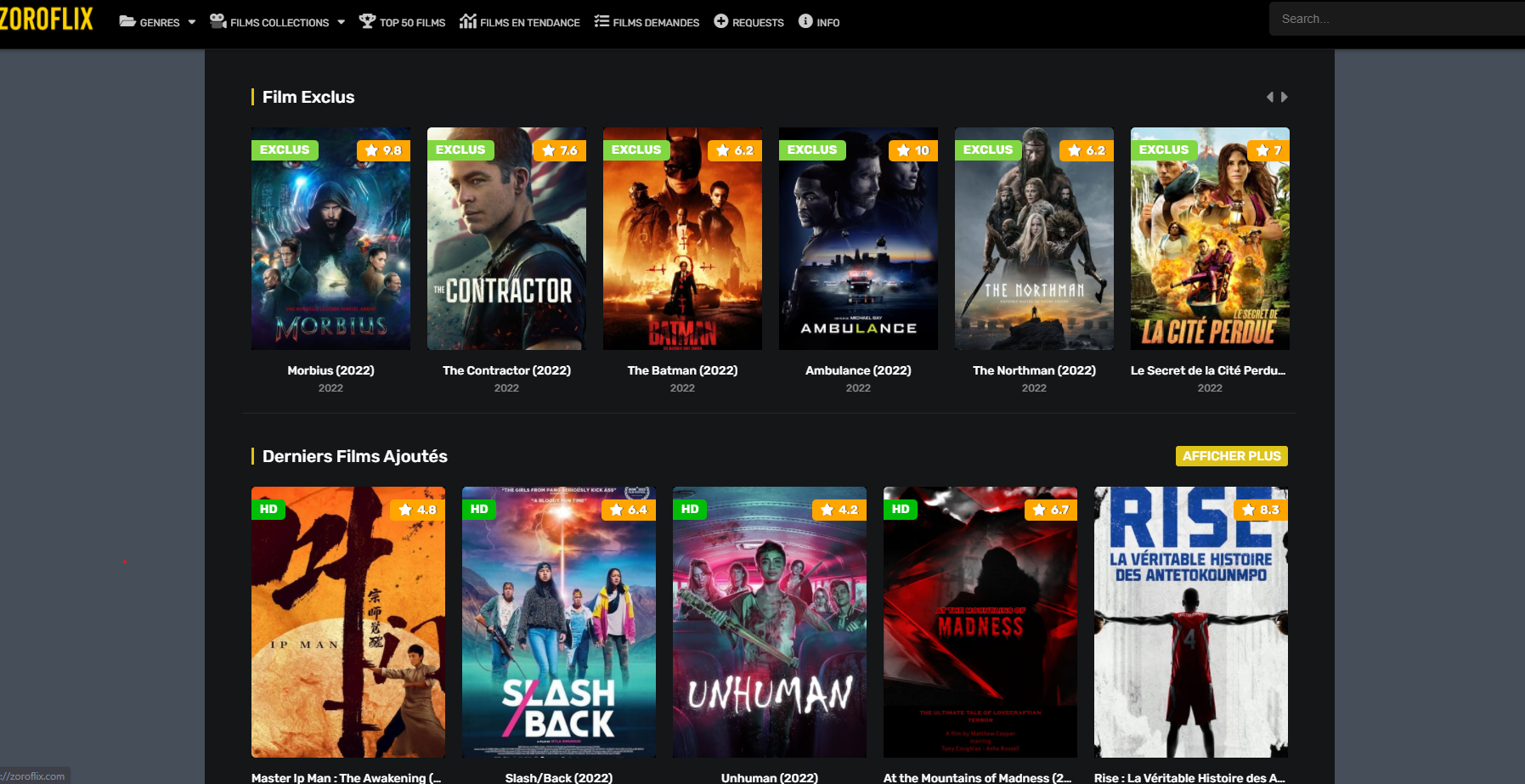The height and width of the screenshot is (784, 1525).
Task: Click the 6.2 rating badge on The Northman
Action: pyautogui.click(x=1087, y=150)
